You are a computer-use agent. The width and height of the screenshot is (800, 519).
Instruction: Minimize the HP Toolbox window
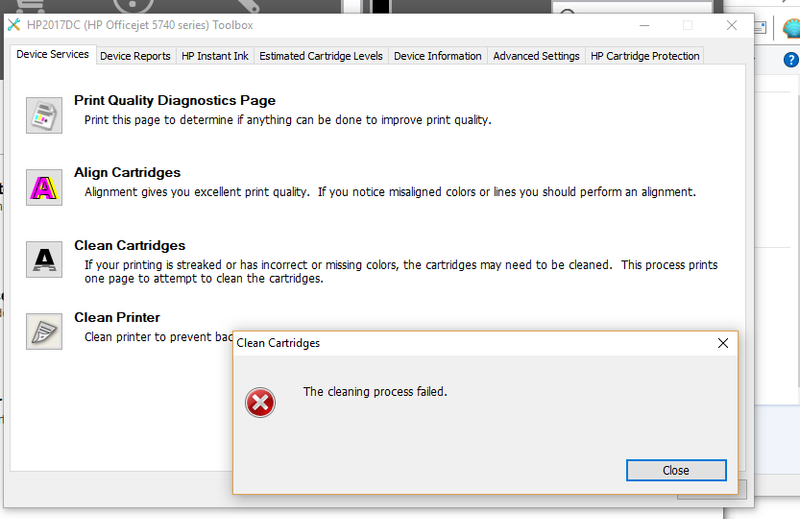click(644, 25)
